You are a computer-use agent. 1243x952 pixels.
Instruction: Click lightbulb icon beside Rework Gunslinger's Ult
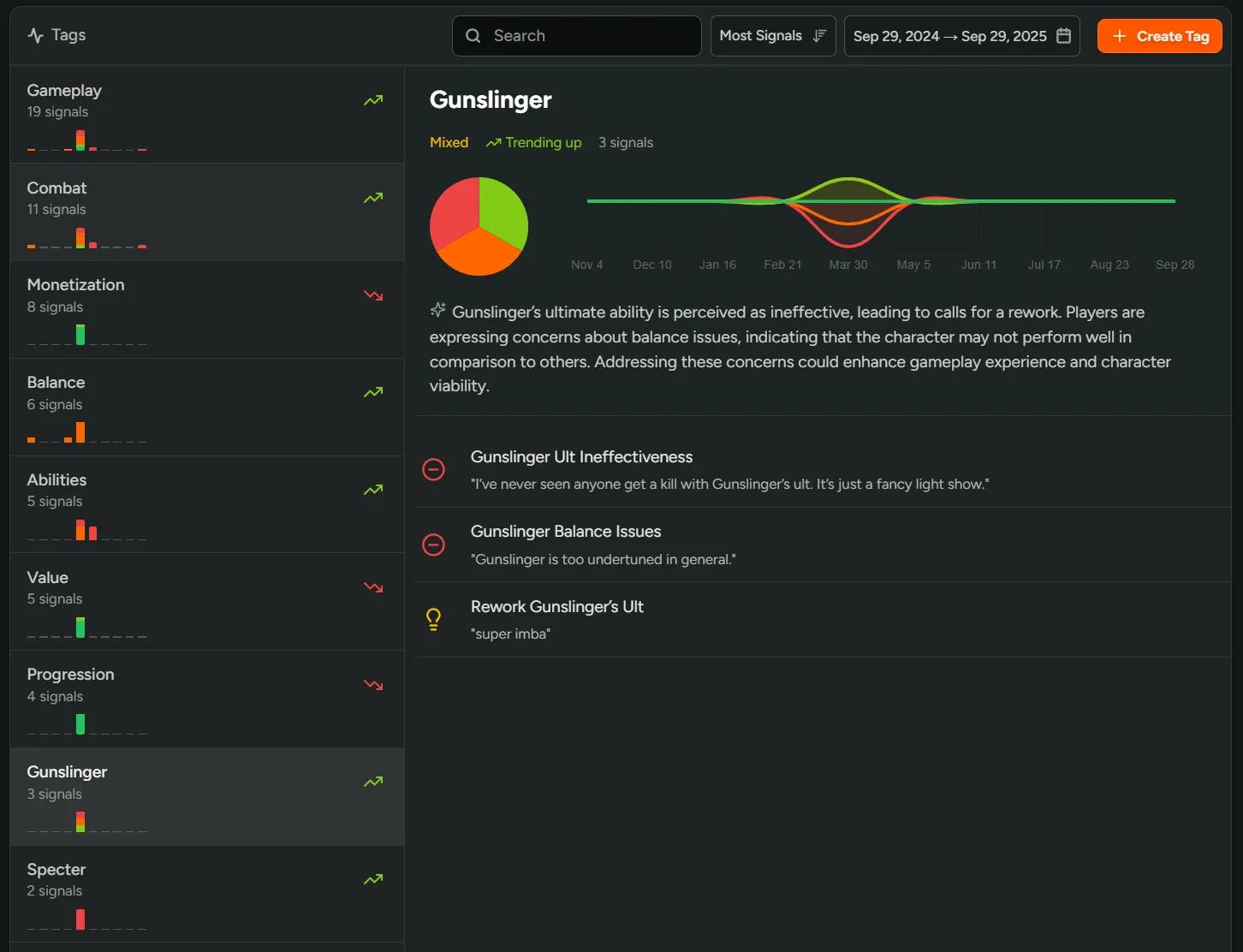434,619
